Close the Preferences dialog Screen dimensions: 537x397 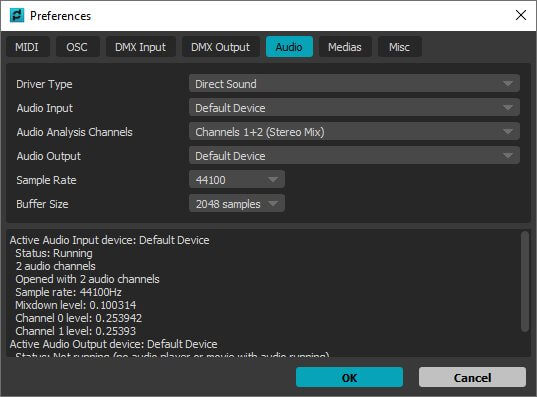tap(521, 15)
